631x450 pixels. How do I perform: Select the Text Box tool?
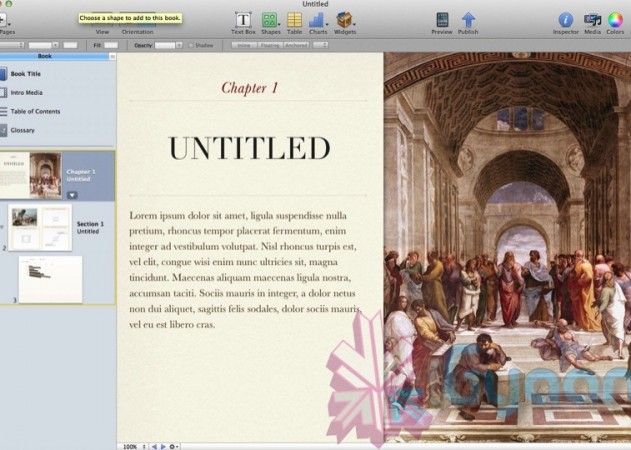[243, 19]
